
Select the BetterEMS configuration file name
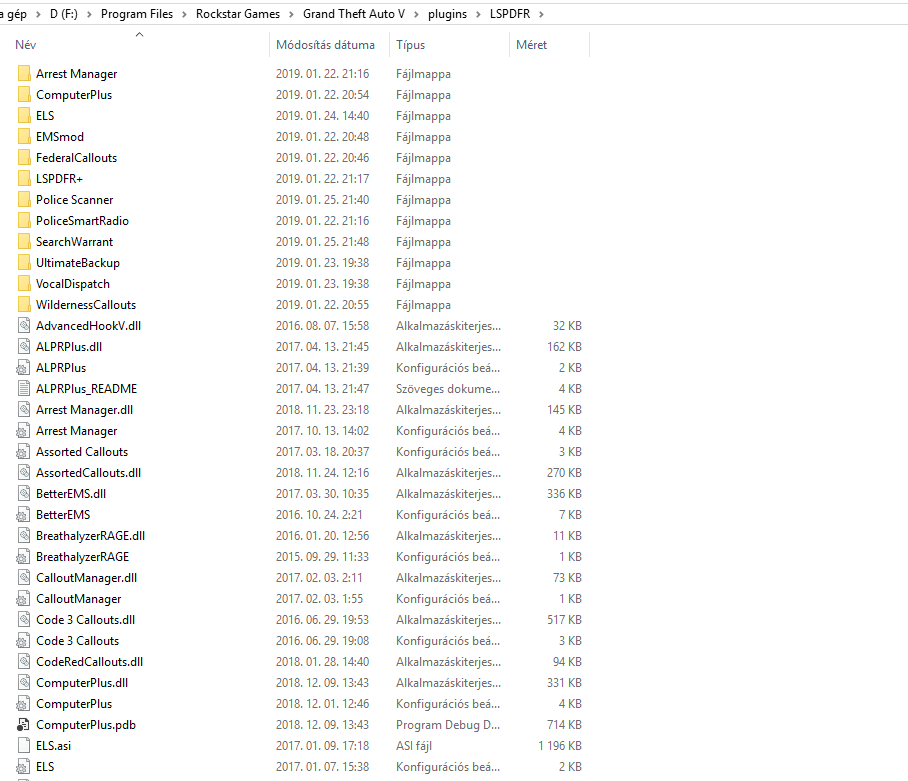pos(63,515)
